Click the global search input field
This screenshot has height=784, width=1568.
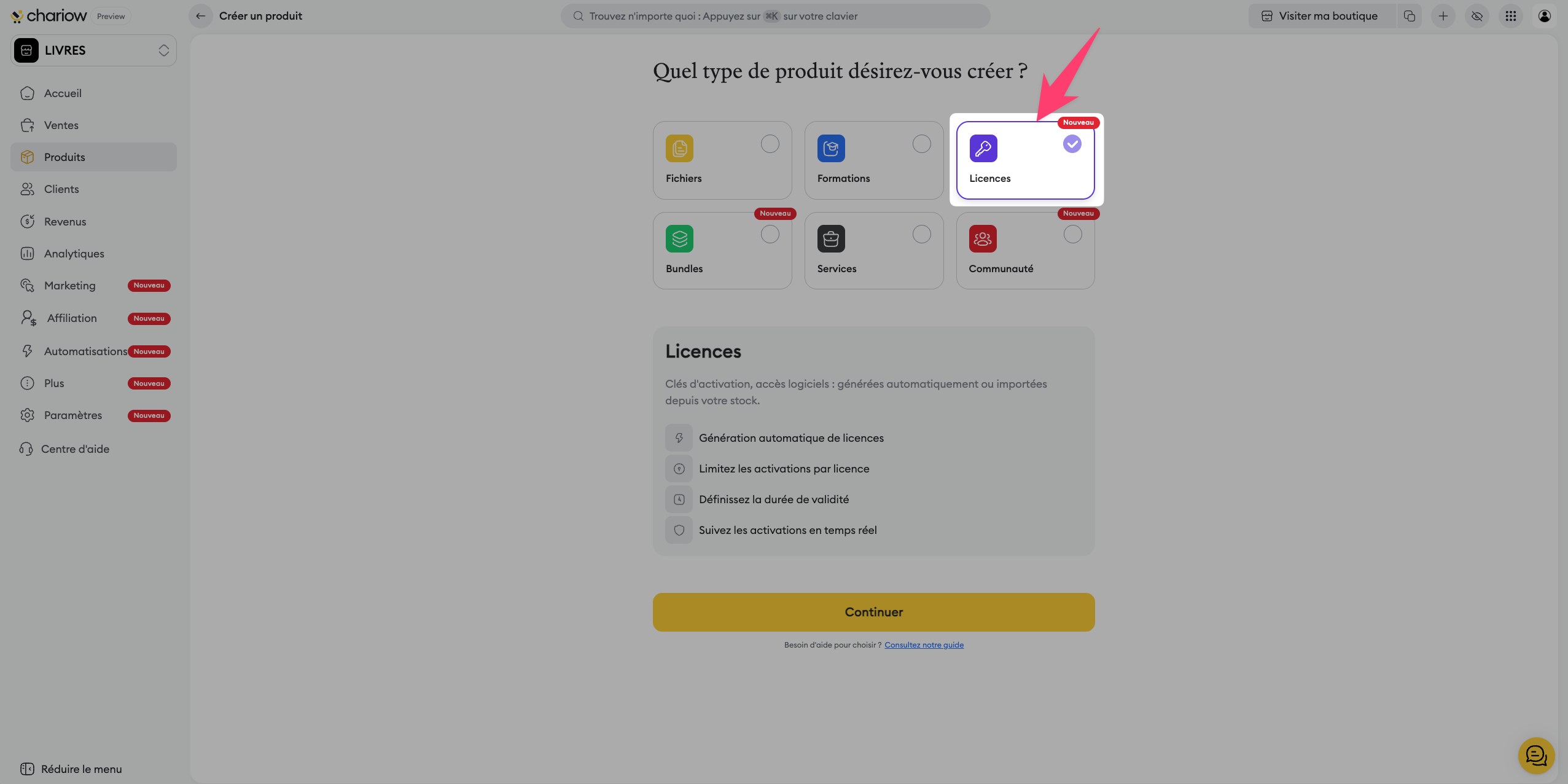[775, 16]
